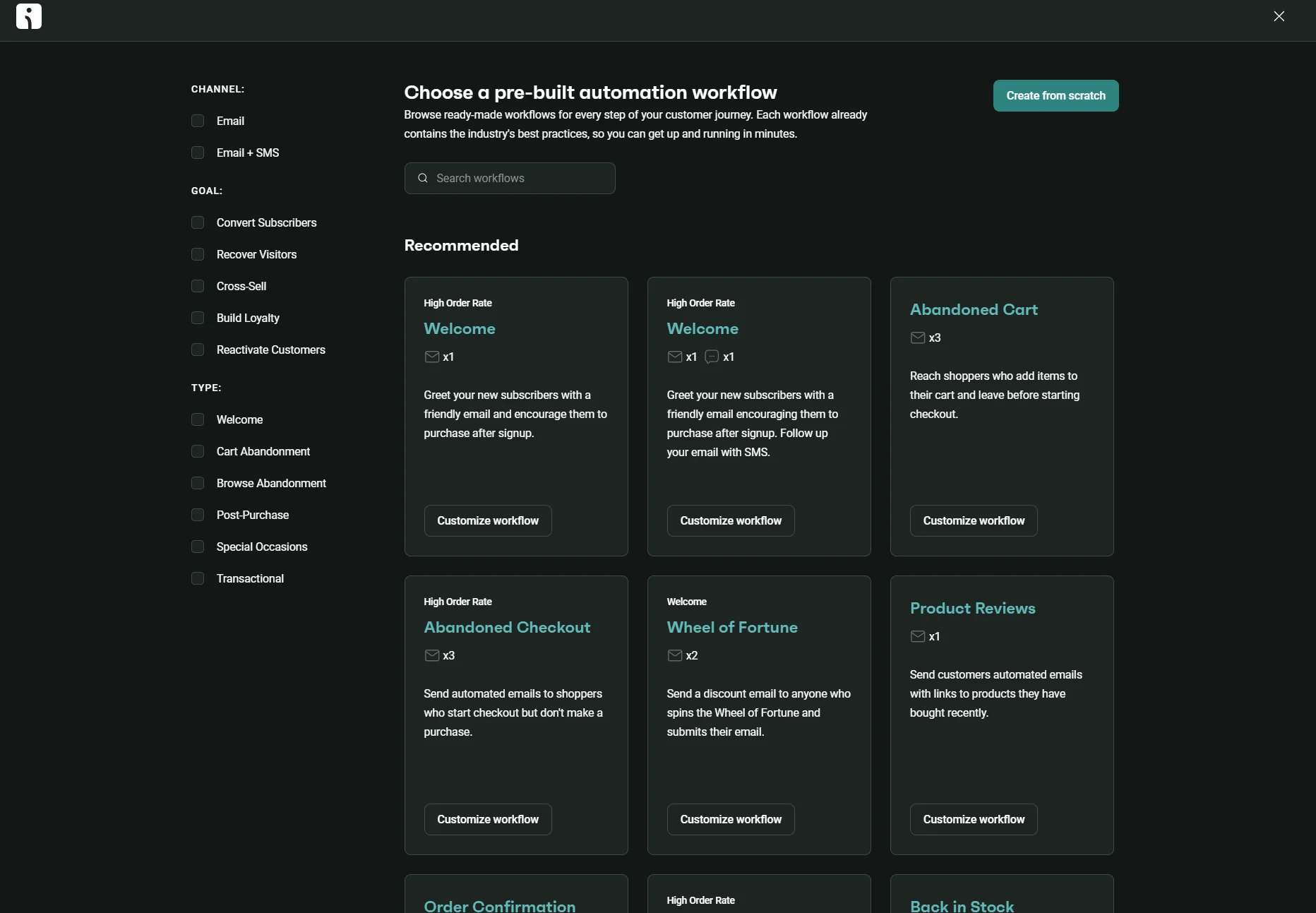Click the email icon on the Abandoned Checkout card
Viewport: 1316px width, 913px height.
pyautogui.click(x=431, y=656)
